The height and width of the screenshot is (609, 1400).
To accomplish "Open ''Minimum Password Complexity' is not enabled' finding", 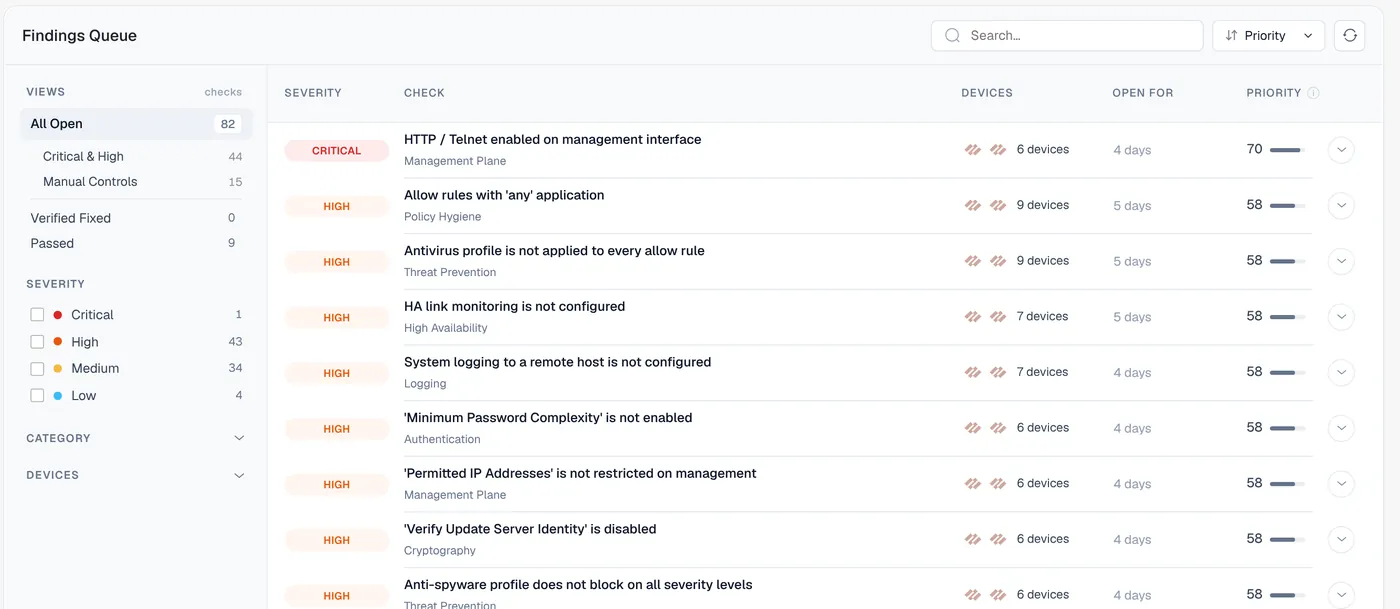I will 548,418.
